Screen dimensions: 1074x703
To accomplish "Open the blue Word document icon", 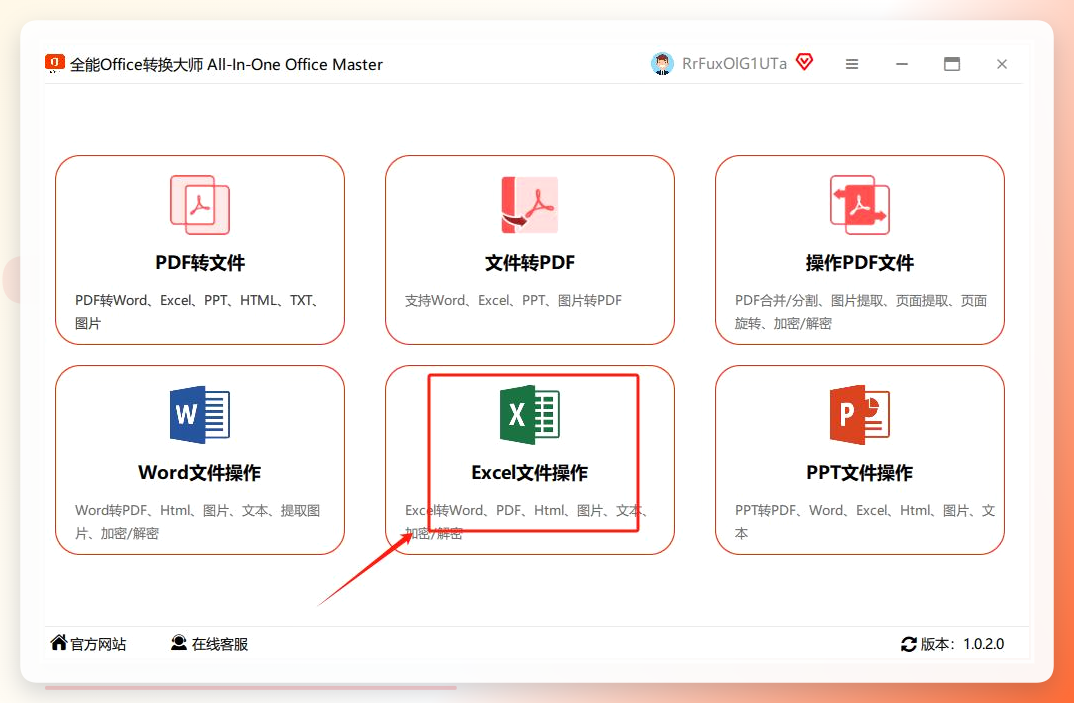I will 200,415.
